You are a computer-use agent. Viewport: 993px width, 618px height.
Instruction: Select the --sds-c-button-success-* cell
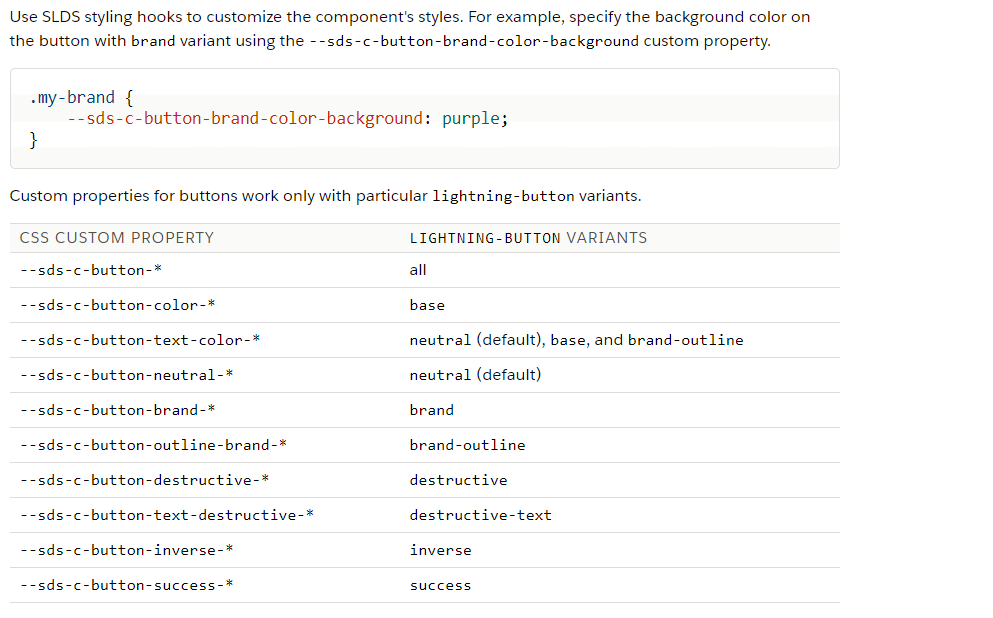pos(126,585)
